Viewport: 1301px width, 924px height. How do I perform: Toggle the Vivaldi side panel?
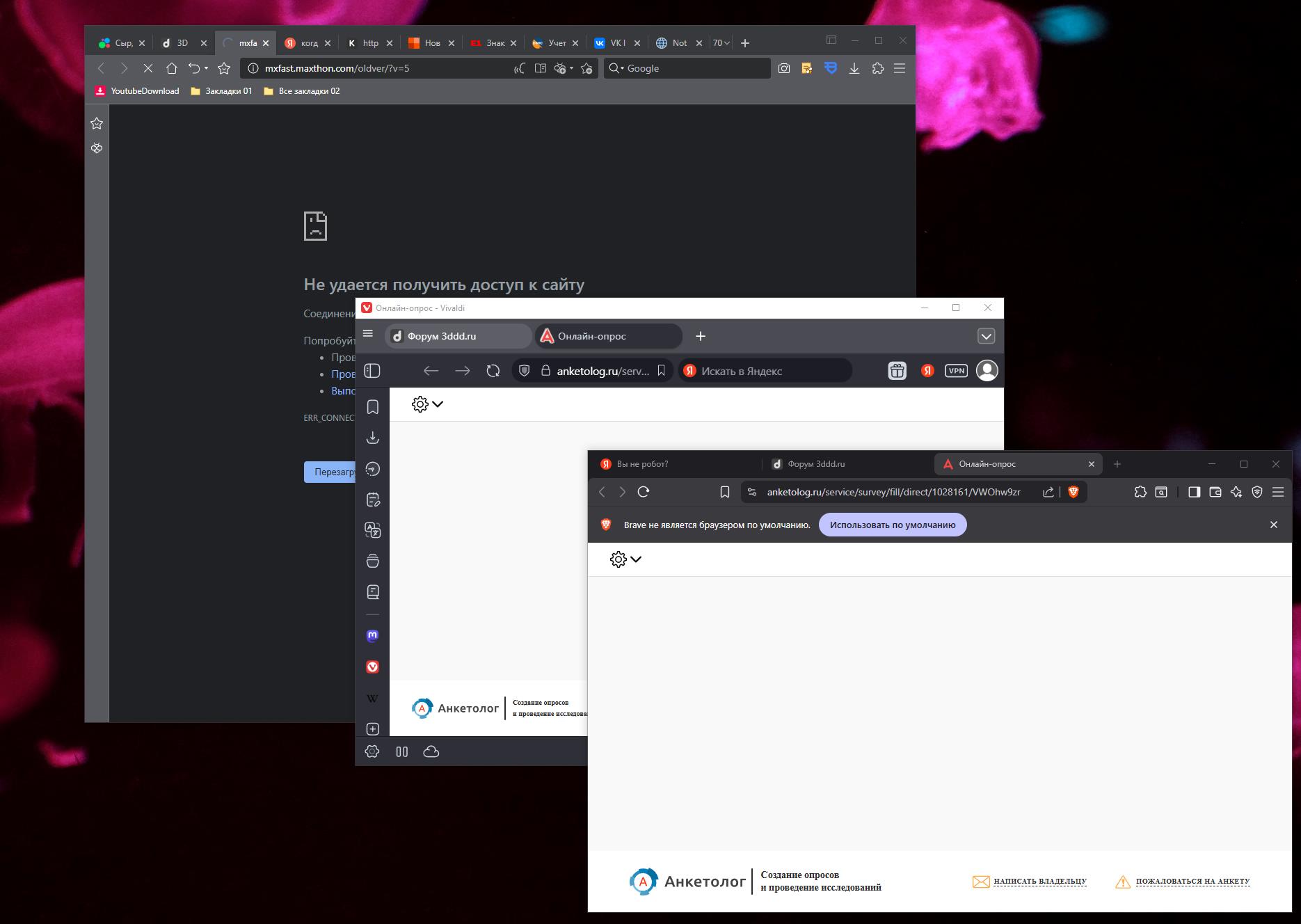tap(372, 371)
